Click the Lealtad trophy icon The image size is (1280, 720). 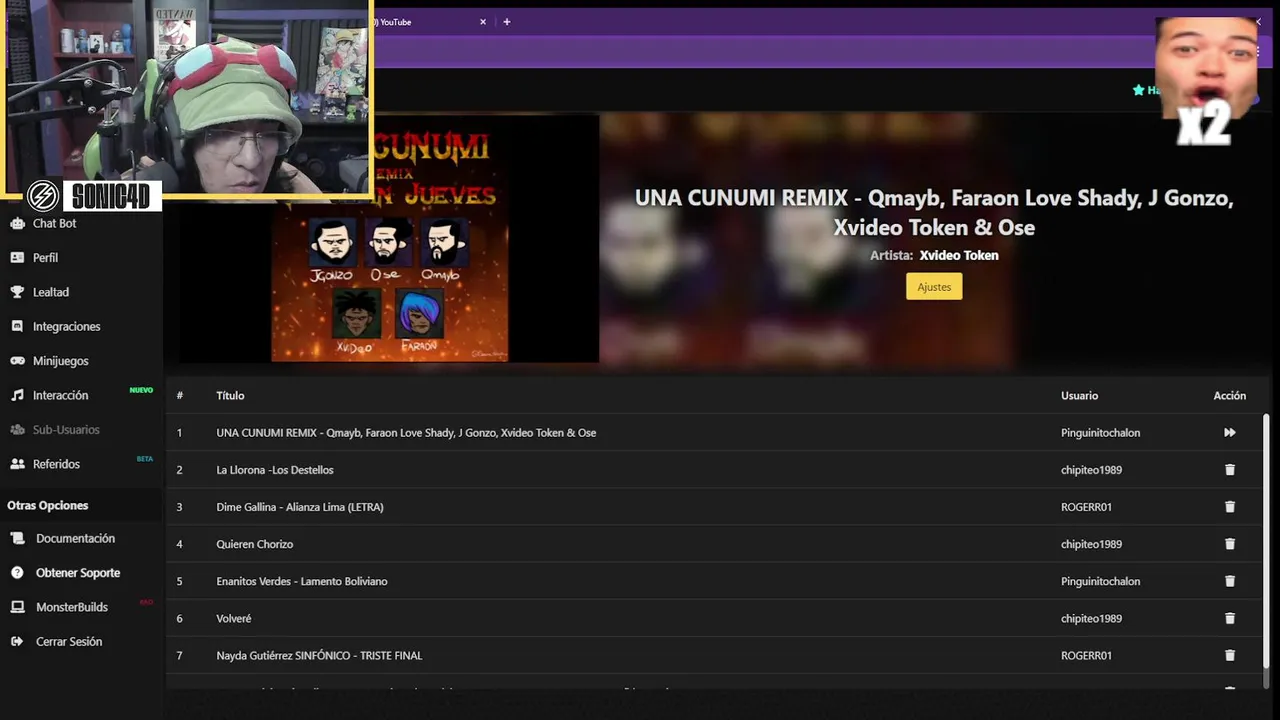pyautogui.click(x=17, y=292)
